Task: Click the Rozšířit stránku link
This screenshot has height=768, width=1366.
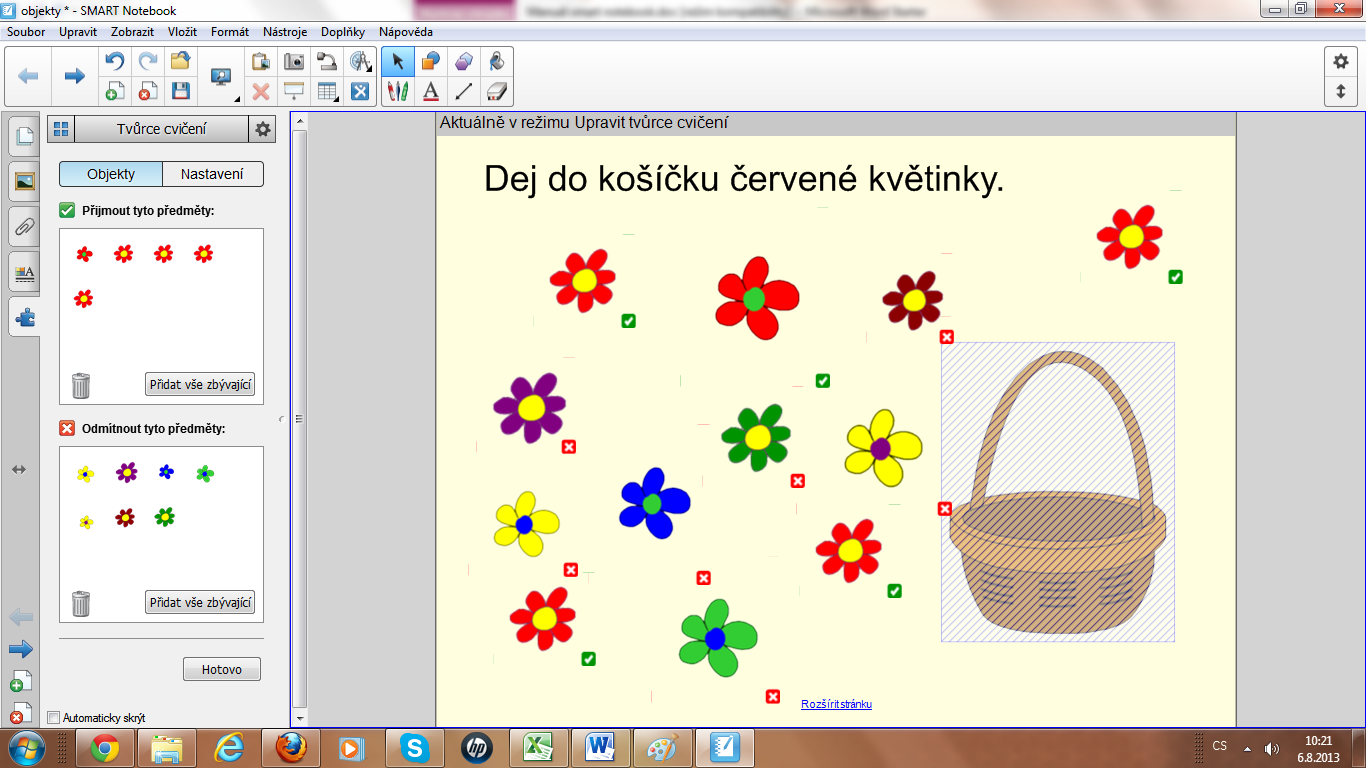Action: 836,704
